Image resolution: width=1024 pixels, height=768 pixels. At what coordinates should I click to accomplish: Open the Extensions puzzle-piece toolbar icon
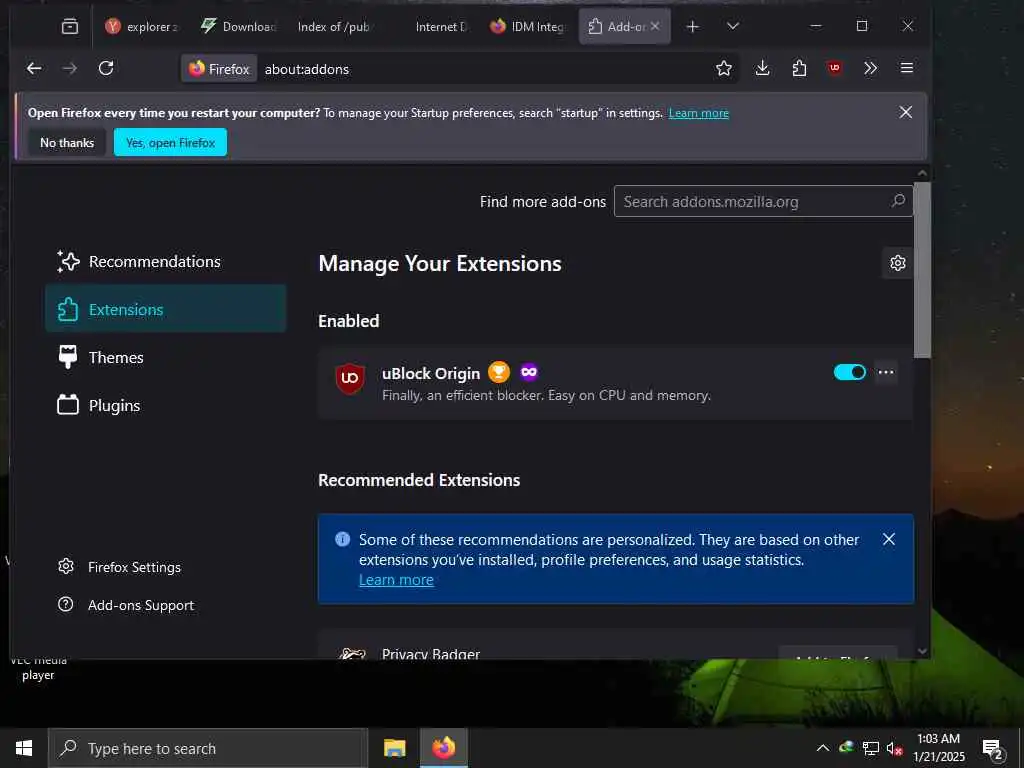point(799,69)
